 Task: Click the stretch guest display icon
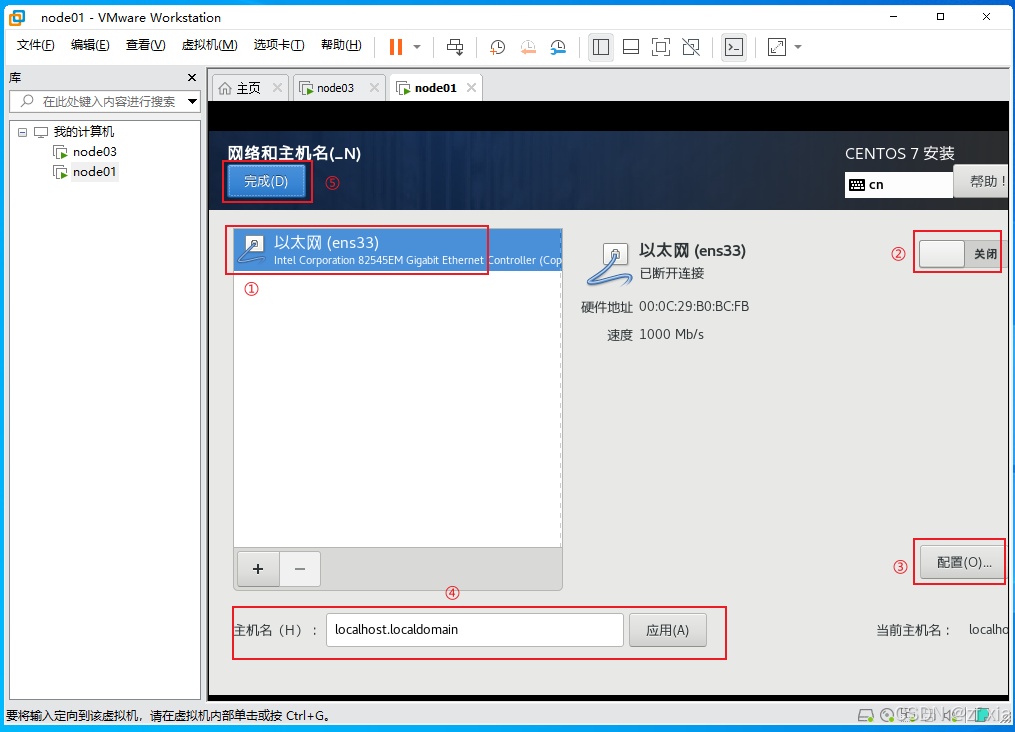click(777, 47)
